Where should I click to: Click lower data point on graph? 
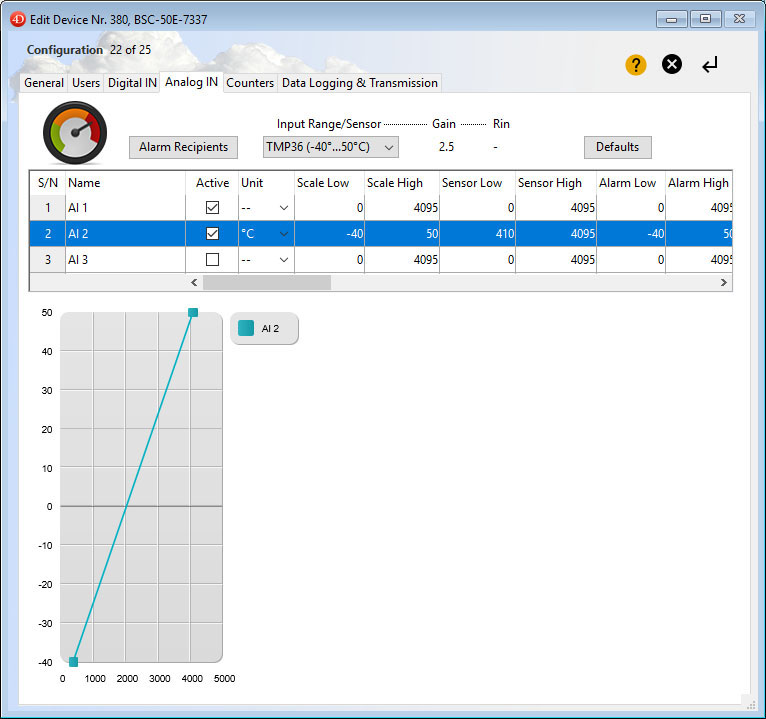[x=73, y=662]
